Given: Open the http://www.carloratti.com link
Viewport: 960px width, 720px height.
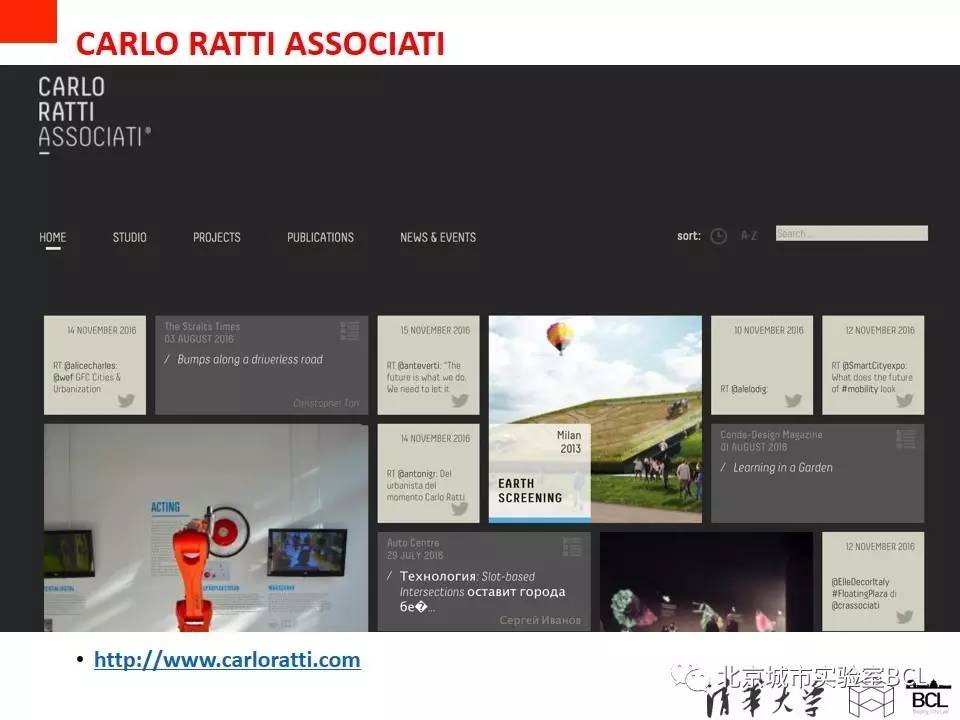Looking at the screenshot, I should point(227,659).
